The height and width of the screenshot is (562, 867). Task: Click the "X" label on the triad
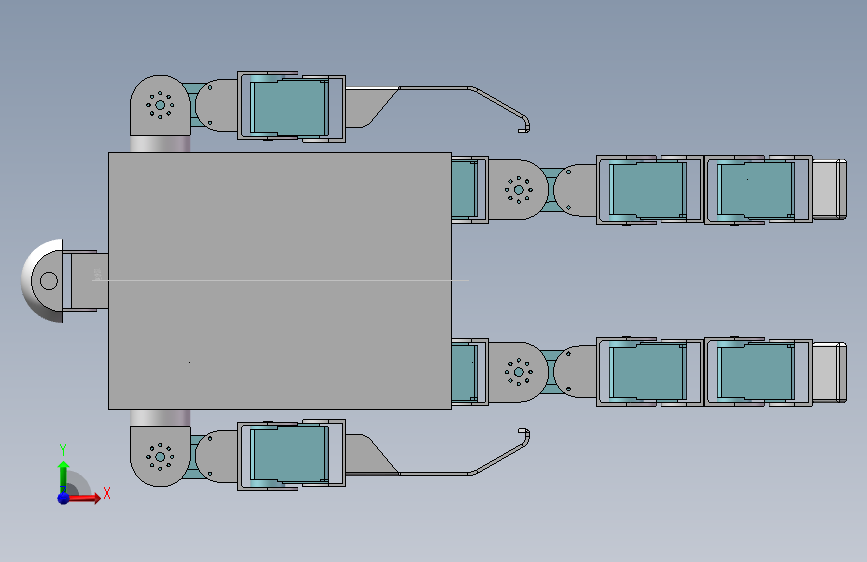click(x=107, y=493)
